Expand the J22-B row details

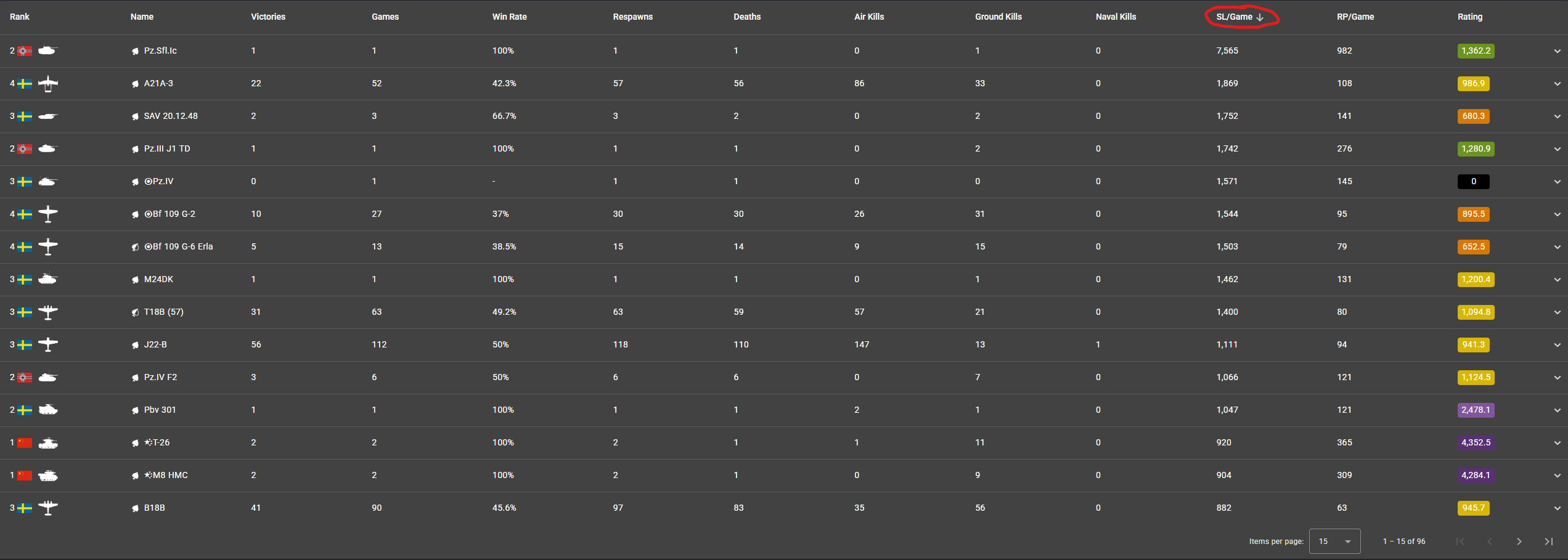coord(1557,345)
